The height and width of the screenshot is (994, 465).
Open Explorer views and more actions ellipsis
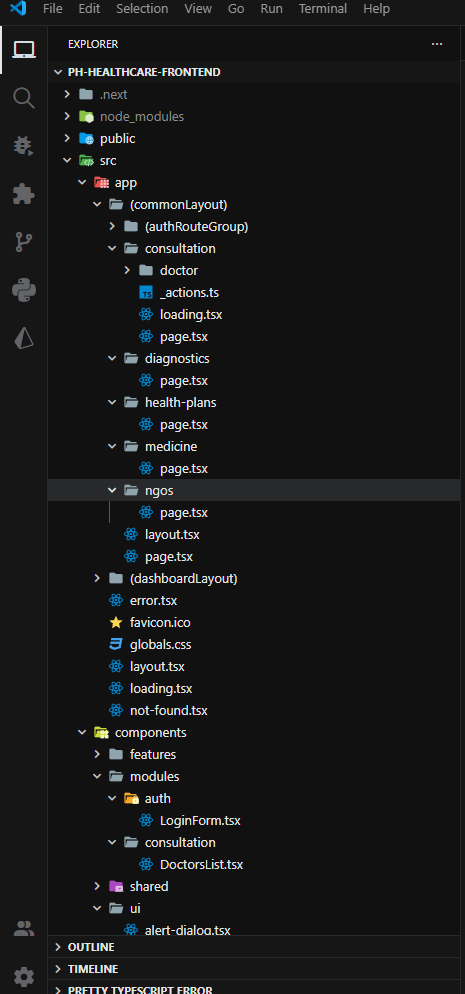(436, 44)
